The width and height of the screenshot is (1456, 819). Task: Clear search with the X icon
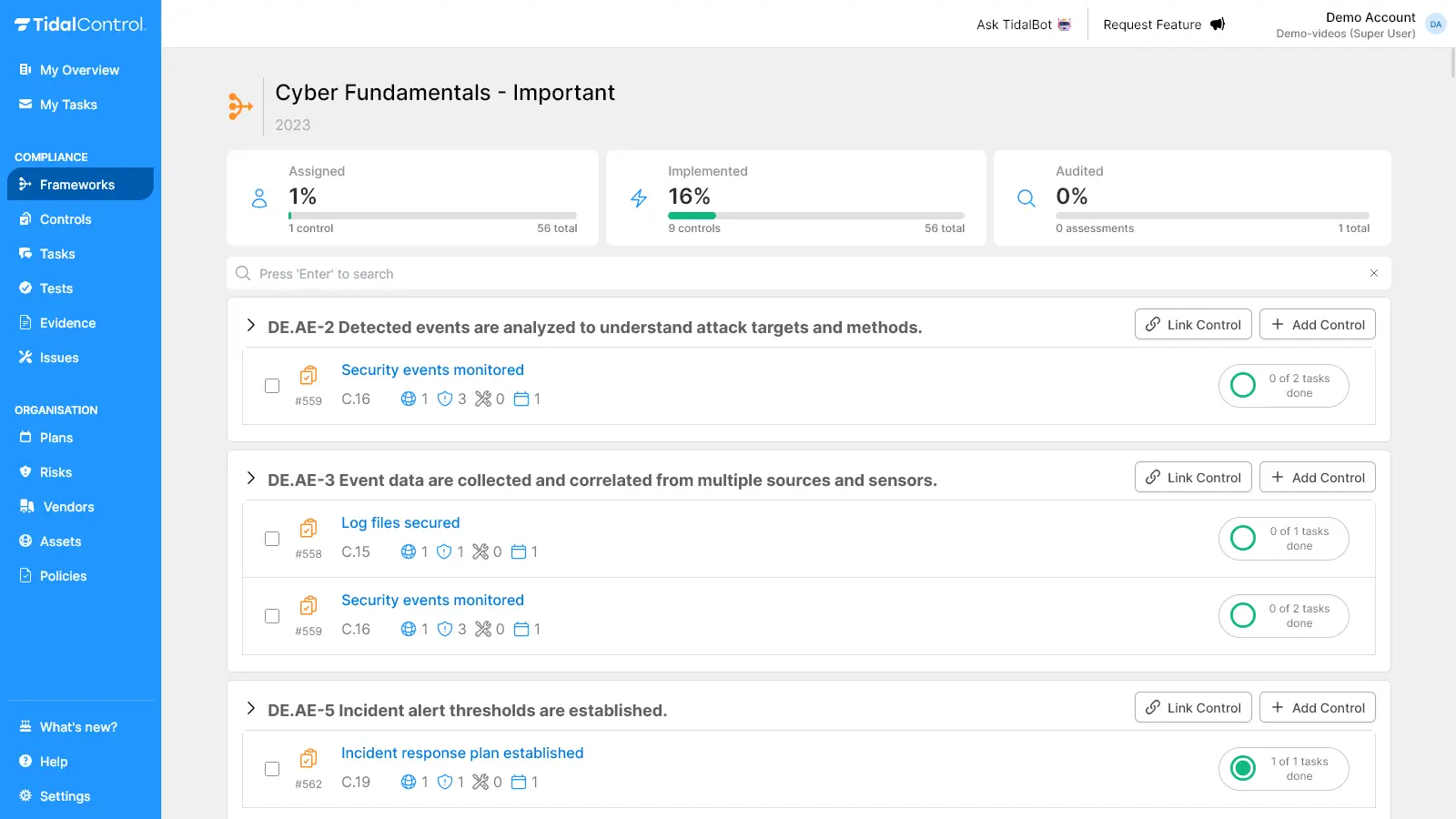pos(1373,274)
